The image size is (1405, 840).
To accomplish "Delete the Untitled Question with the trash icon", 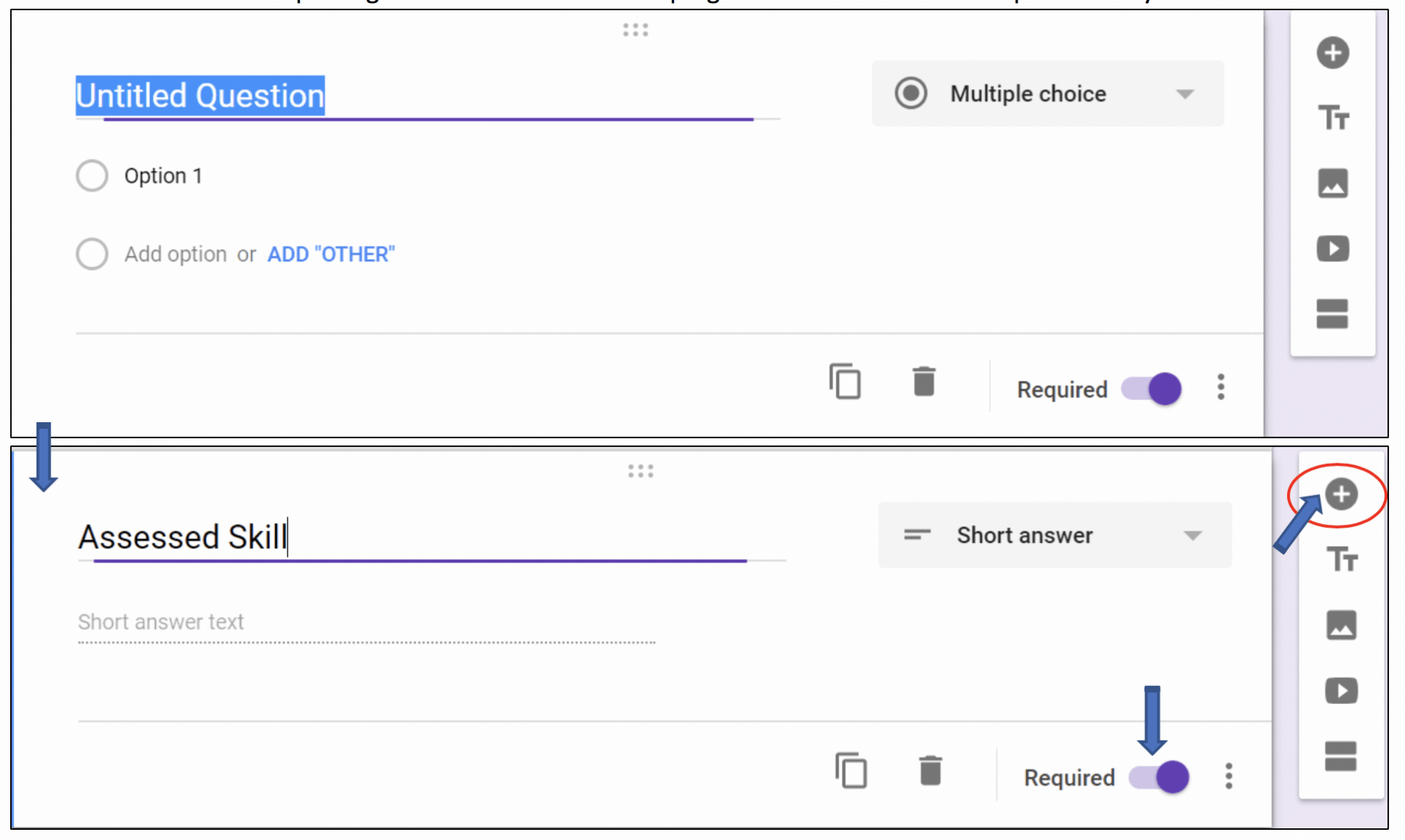I will click(x=923, y=381).
